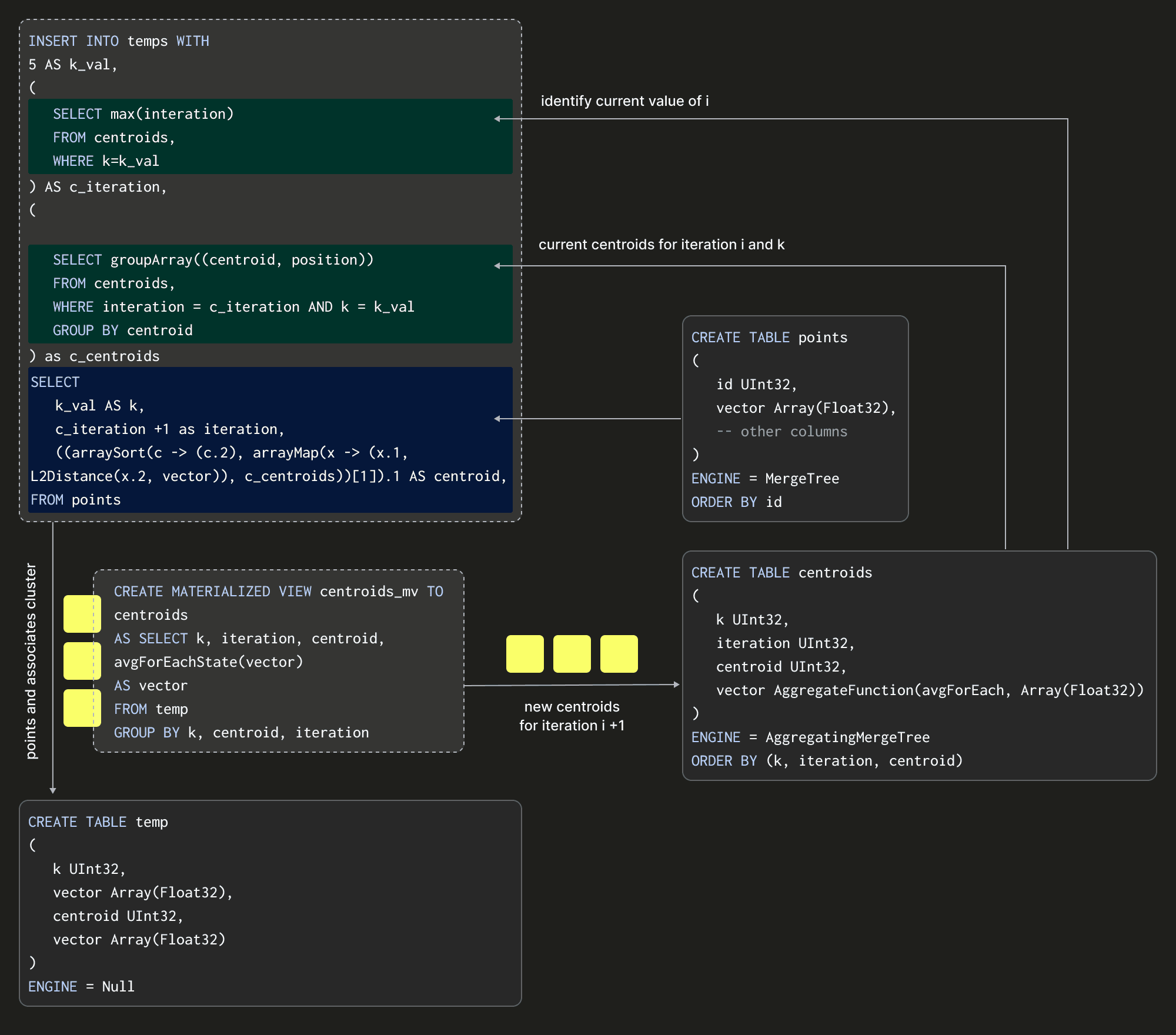
Task: Click the blue L2Distance SELECT block
Action: [270, 440]
